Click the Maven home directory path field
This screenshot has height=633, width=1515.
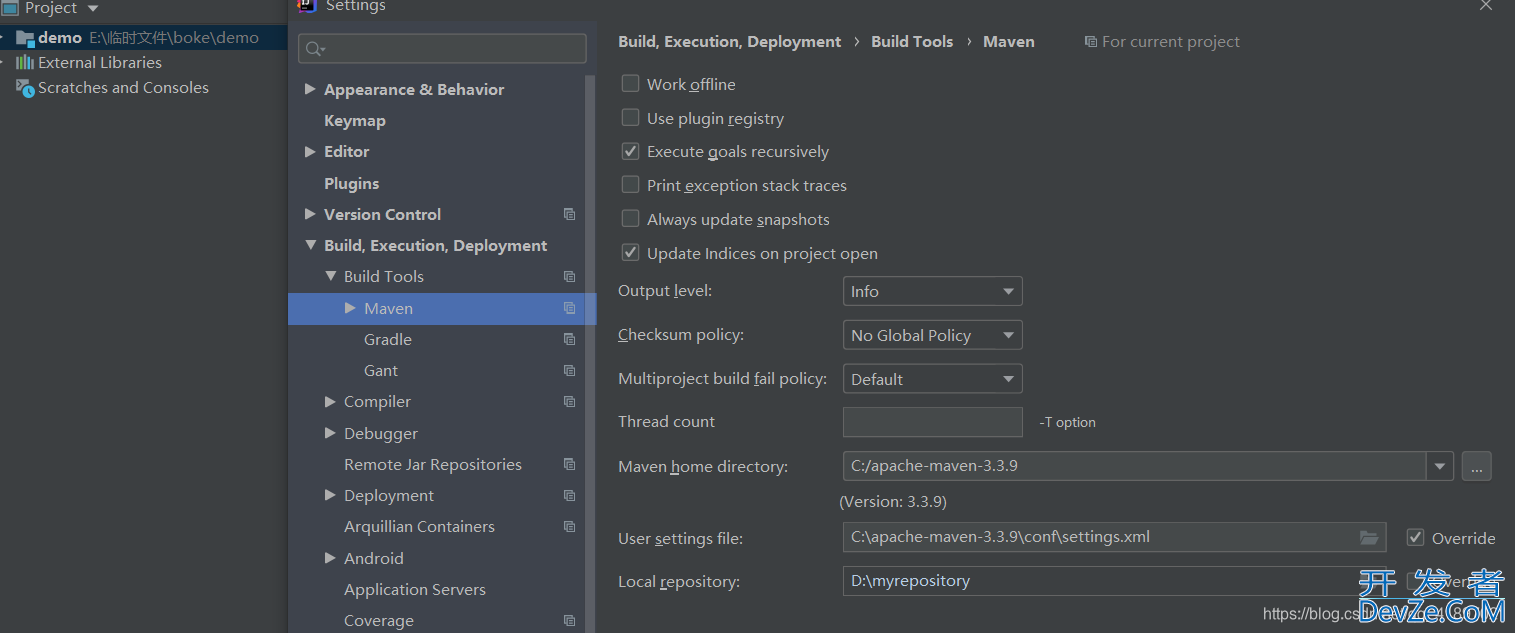tap(1135, 466)
